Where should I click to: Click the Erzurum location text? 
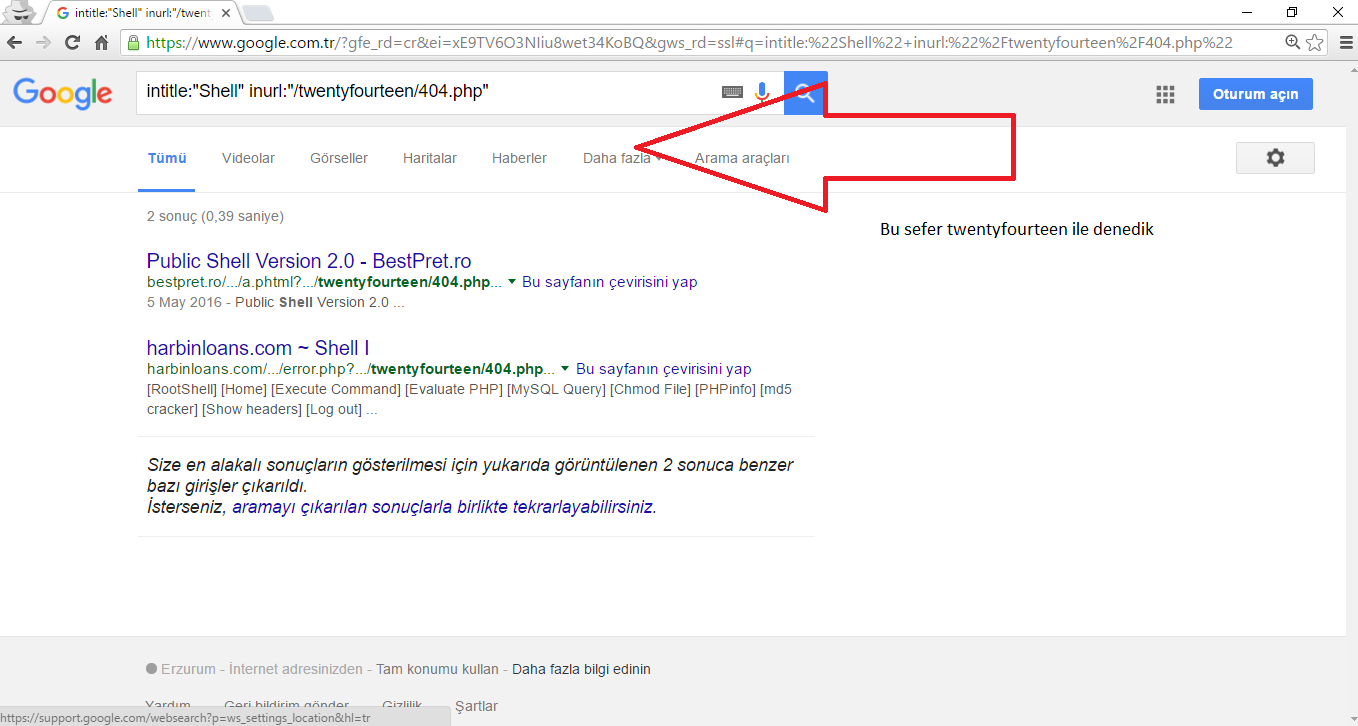coord(188,669)
